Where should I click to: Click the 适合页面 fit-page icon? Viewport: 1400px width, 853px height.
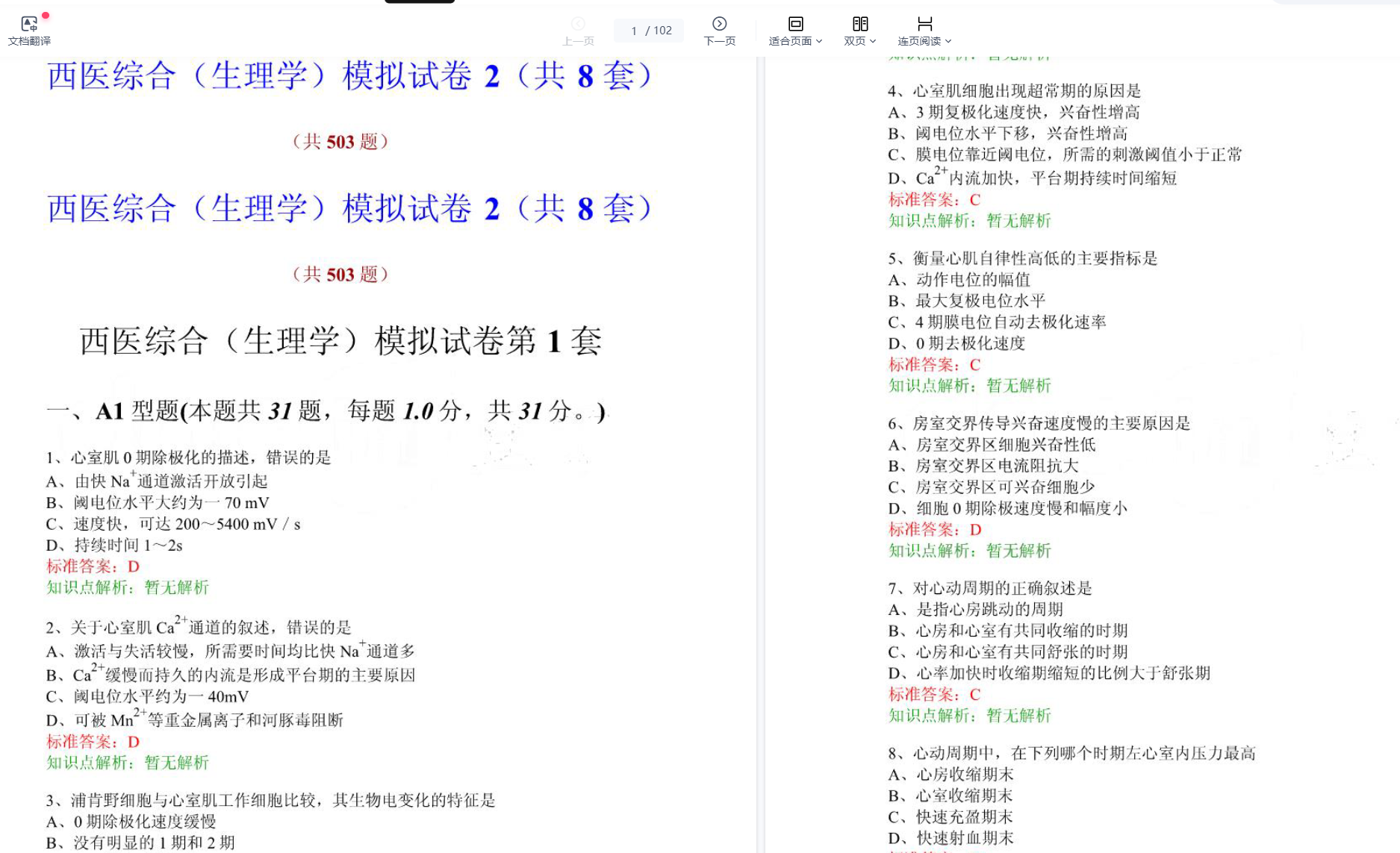click(x=796, y=24)
